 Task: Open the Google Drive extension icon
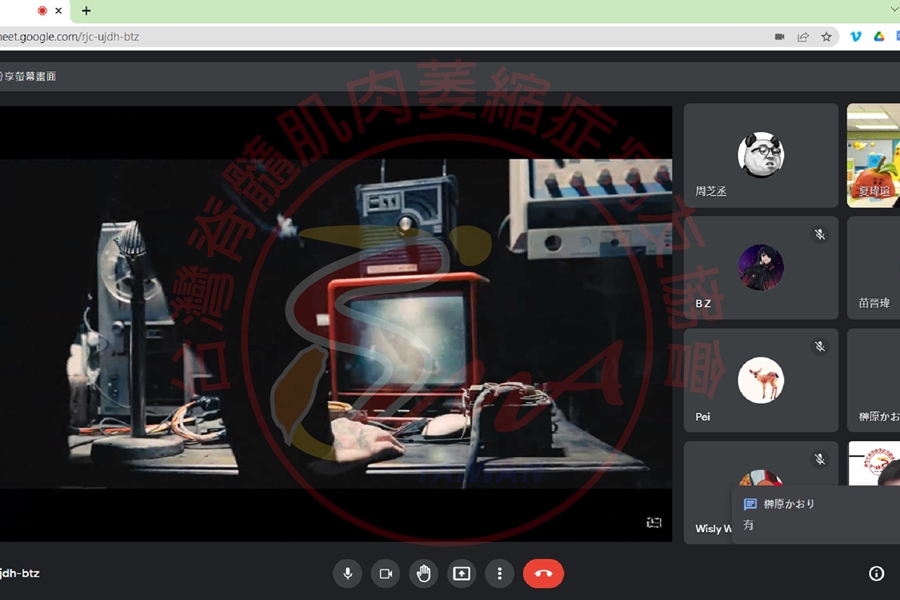(879, 37)
